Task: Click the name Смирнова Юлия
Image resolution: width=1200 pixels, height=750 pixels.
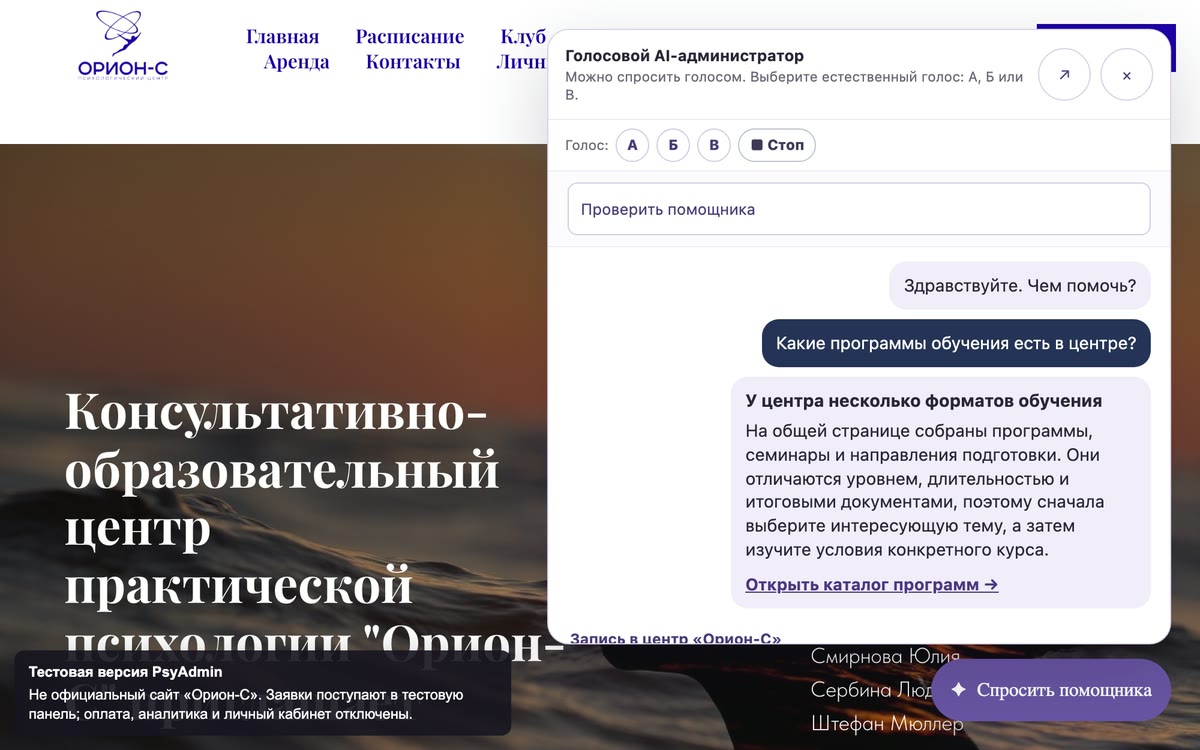Action: (x=885, y=657)
